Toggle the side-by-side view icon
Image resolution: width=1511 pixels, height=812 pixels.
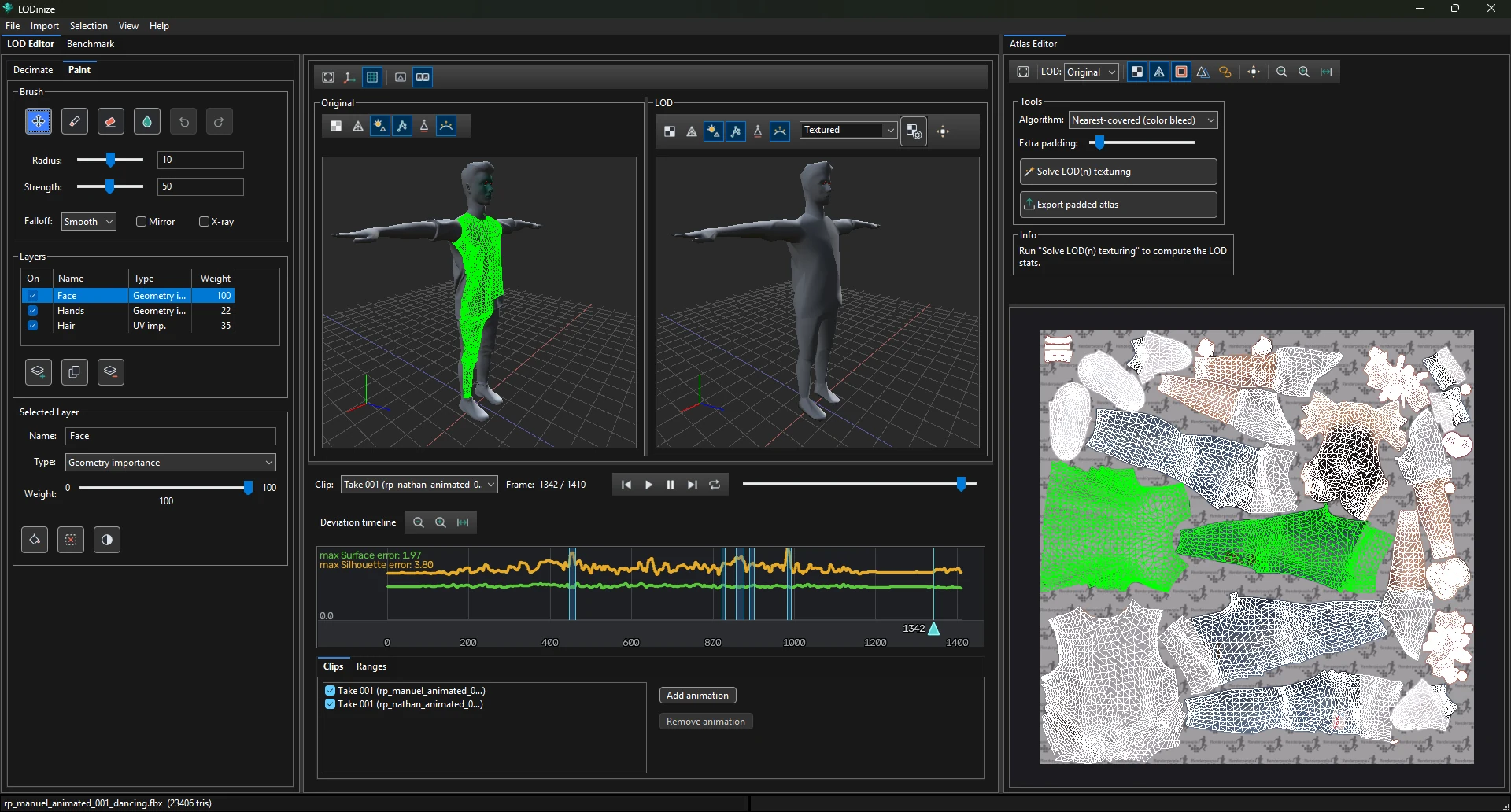(423, 77)
